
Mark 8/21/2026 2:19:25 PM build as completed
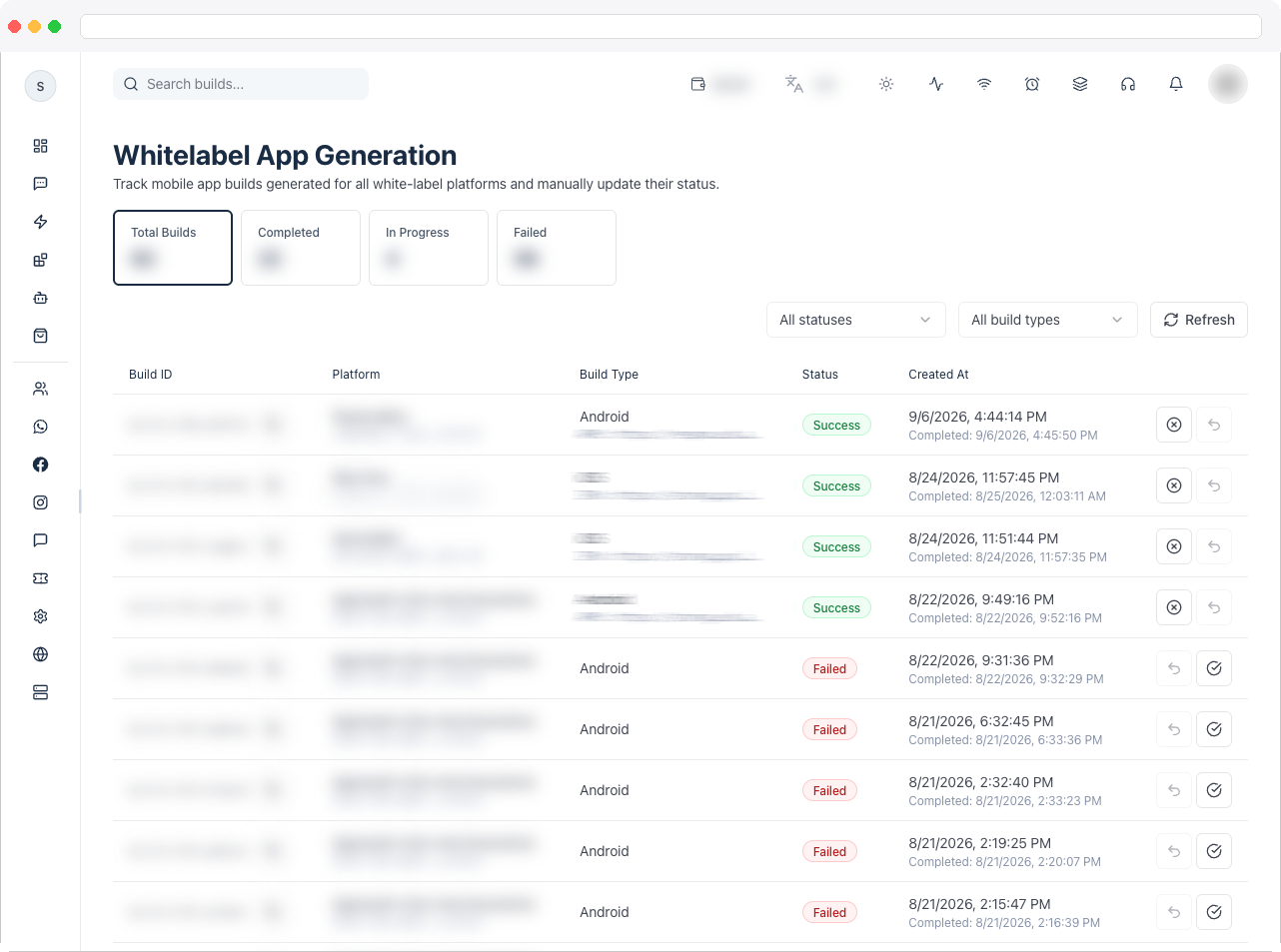point(1214,851)
